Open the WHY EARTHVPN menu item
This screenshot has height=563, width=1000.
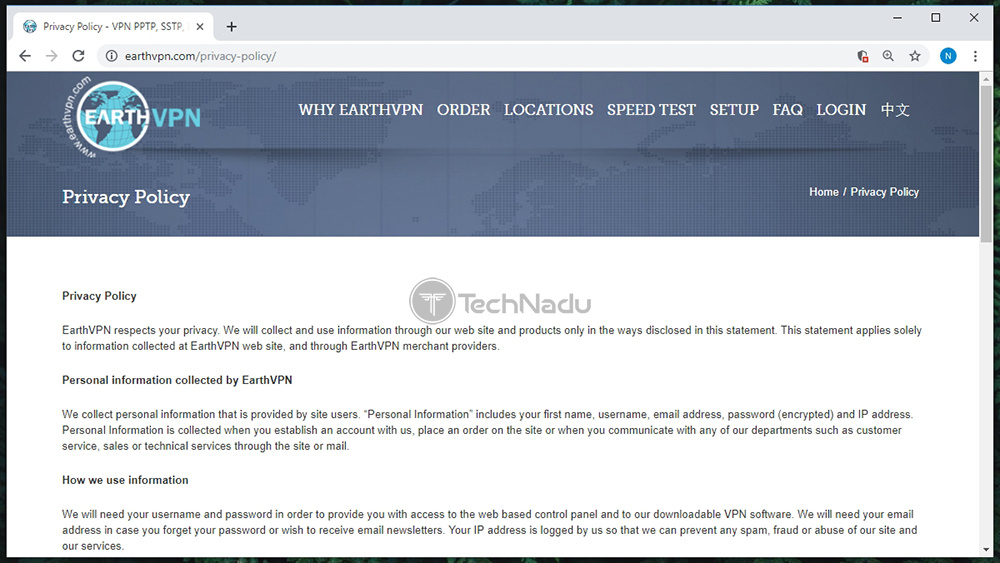click(360, 110)
